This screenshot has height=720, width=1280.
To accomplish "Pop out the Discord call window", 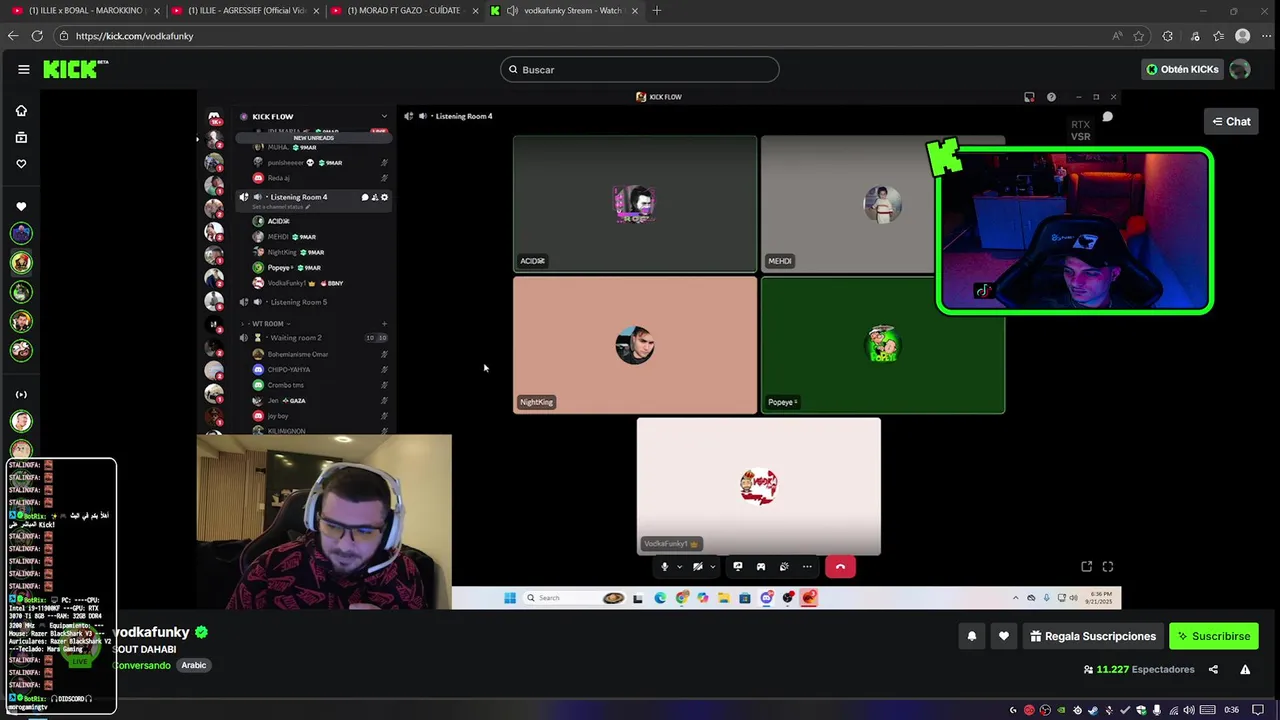I will click(x=1087, y=567).
